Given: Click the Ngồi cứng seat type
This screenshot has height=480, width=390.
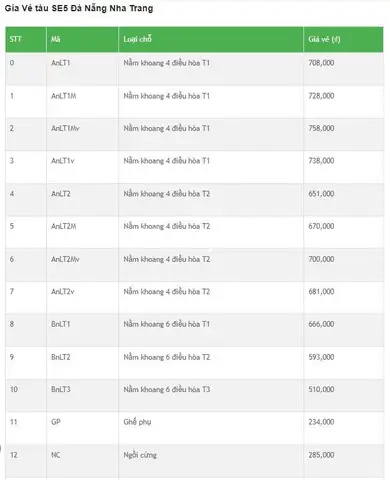Looking at the screenshot, I should click(x=140, y=455).
